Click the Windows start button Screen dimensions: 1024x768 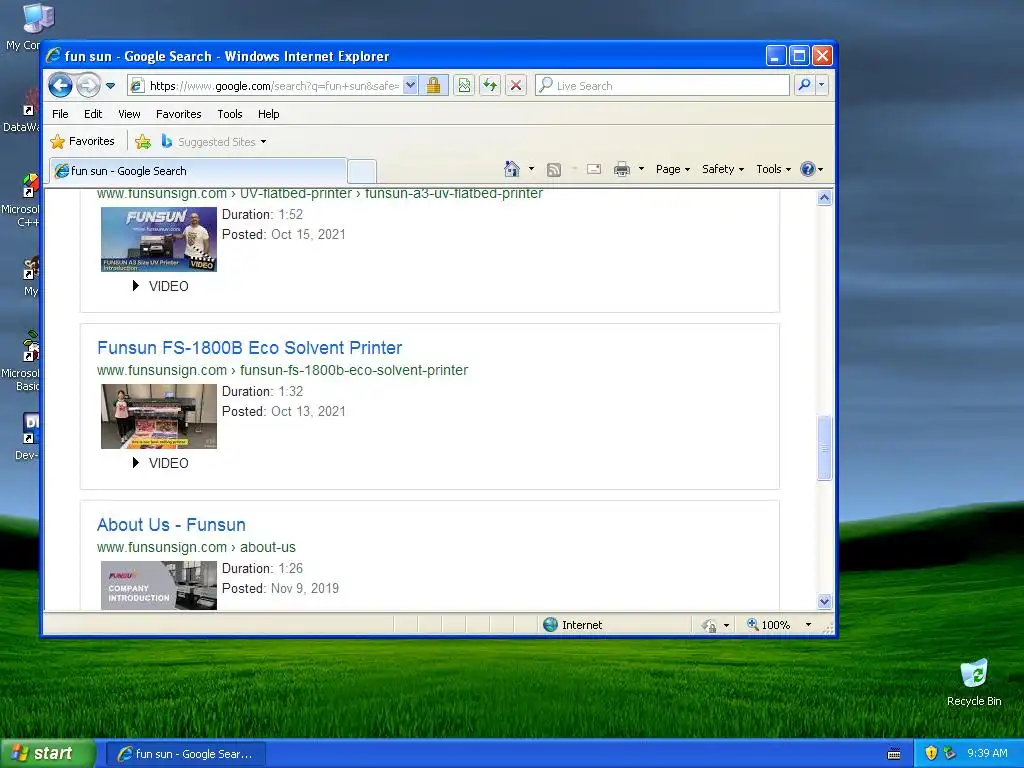(47, 754)
